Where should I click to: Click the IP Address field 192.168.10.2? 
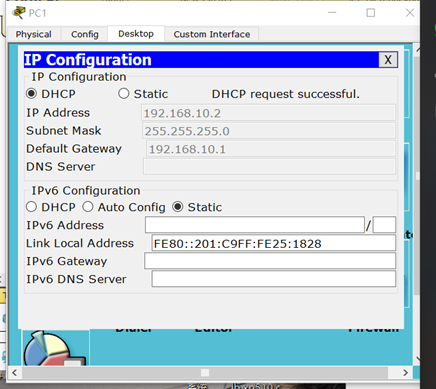point(268,113)
